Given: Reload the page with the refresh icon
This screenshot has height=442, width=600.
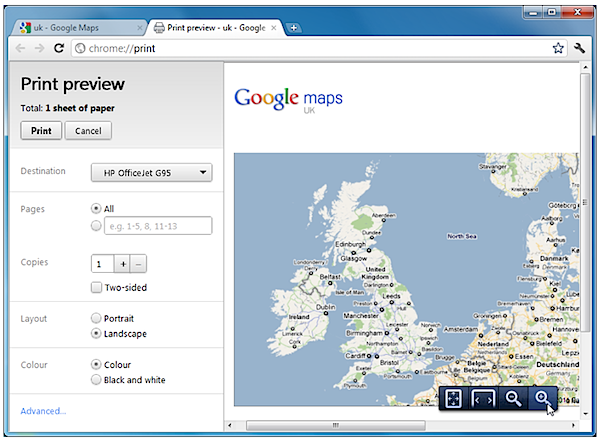Looking at the screenshot, I should pyautogui.click(x=59, y=48).
